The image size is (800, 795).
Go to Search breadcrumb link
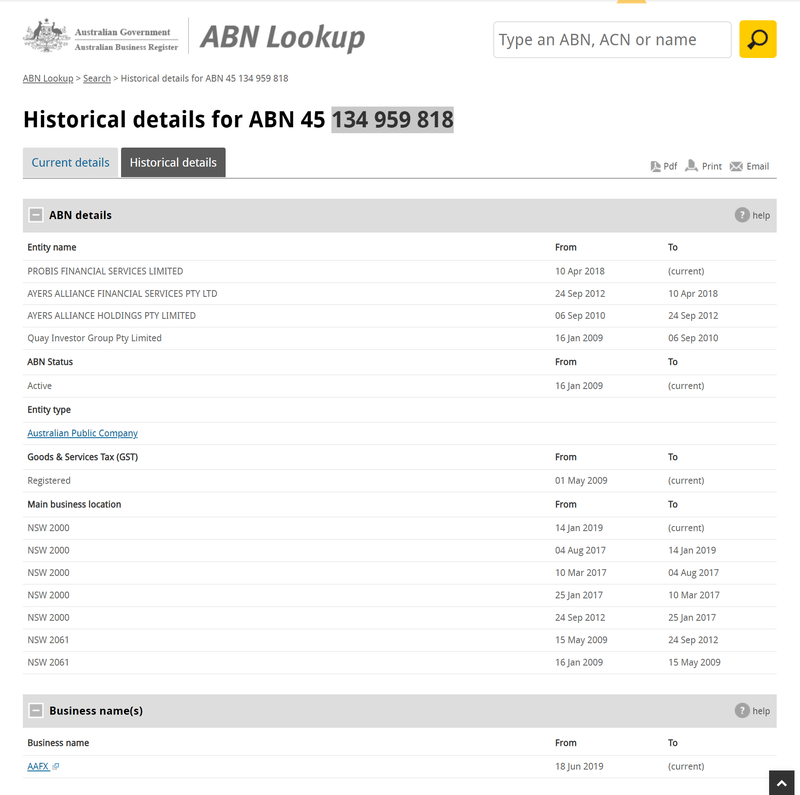tap(97, 78)
